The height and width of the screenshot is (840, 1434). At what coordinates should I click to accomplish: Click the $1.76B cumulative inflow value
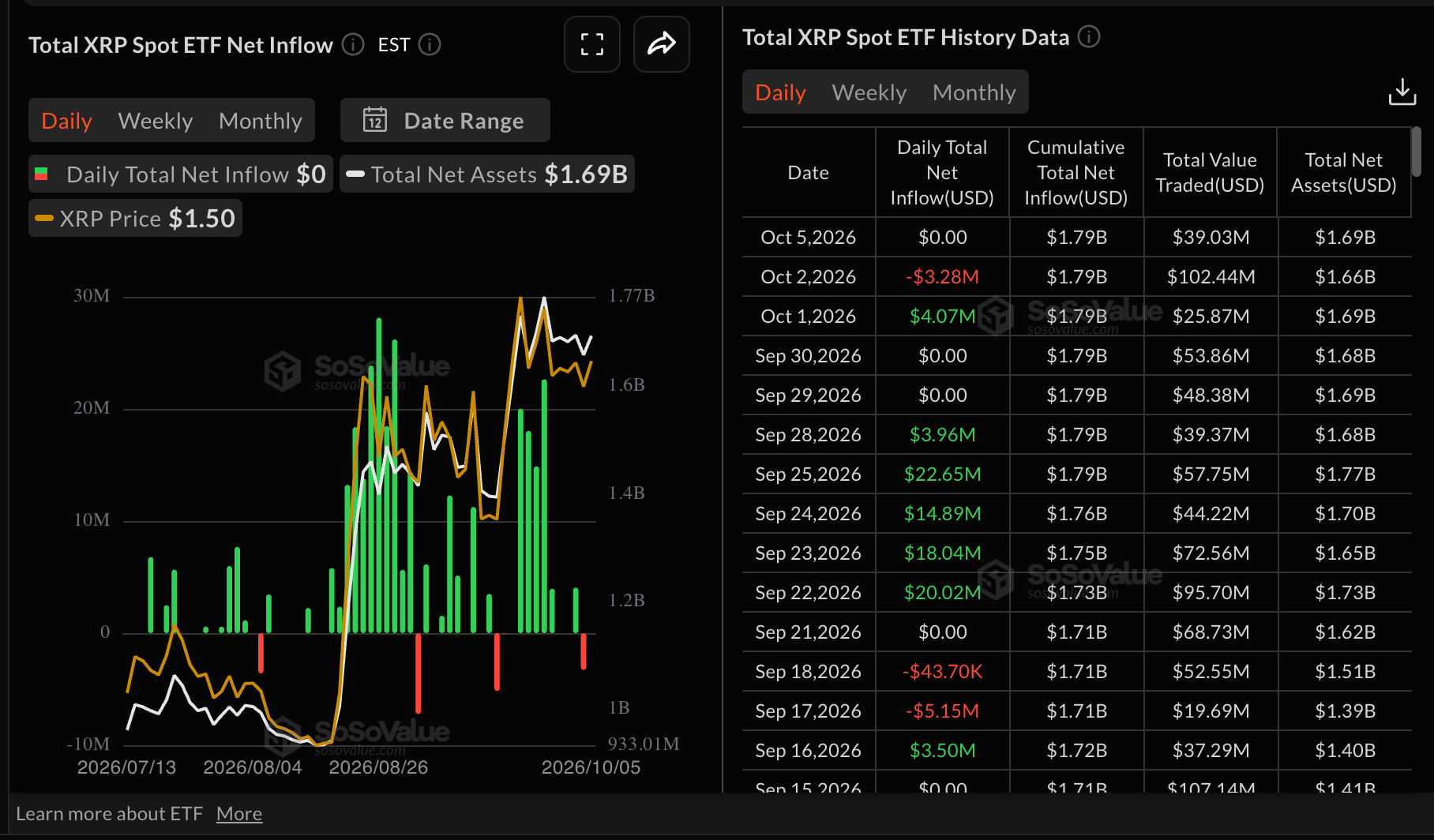(1076, 513)
